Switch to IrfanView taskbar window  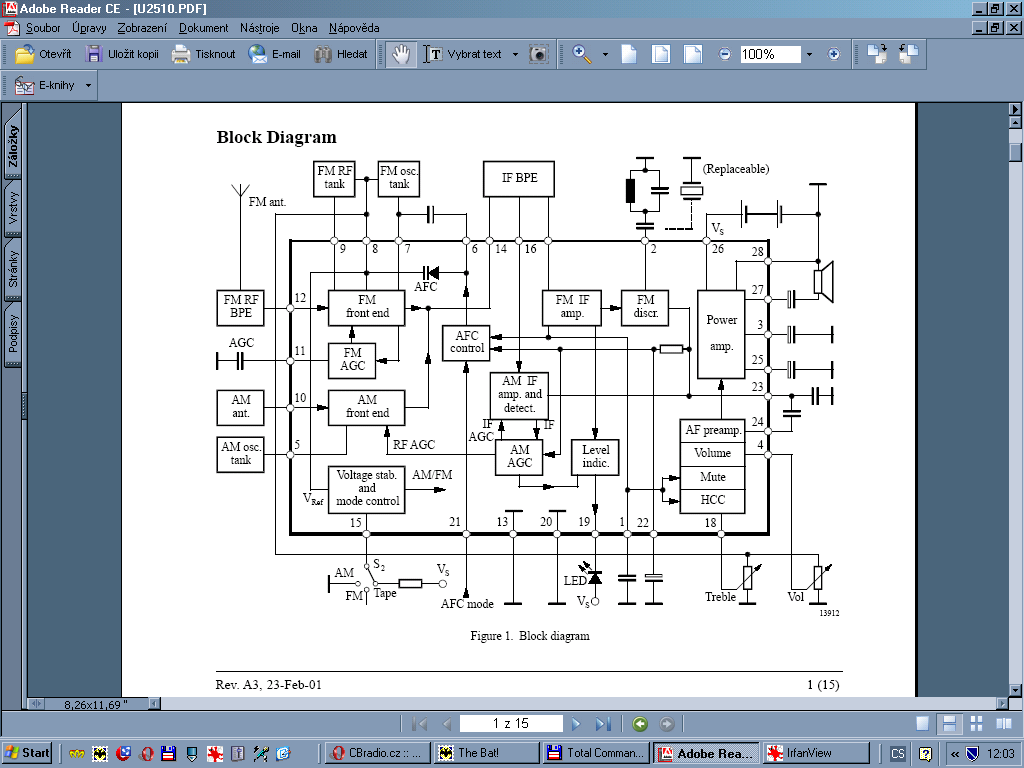coord(816,753)
